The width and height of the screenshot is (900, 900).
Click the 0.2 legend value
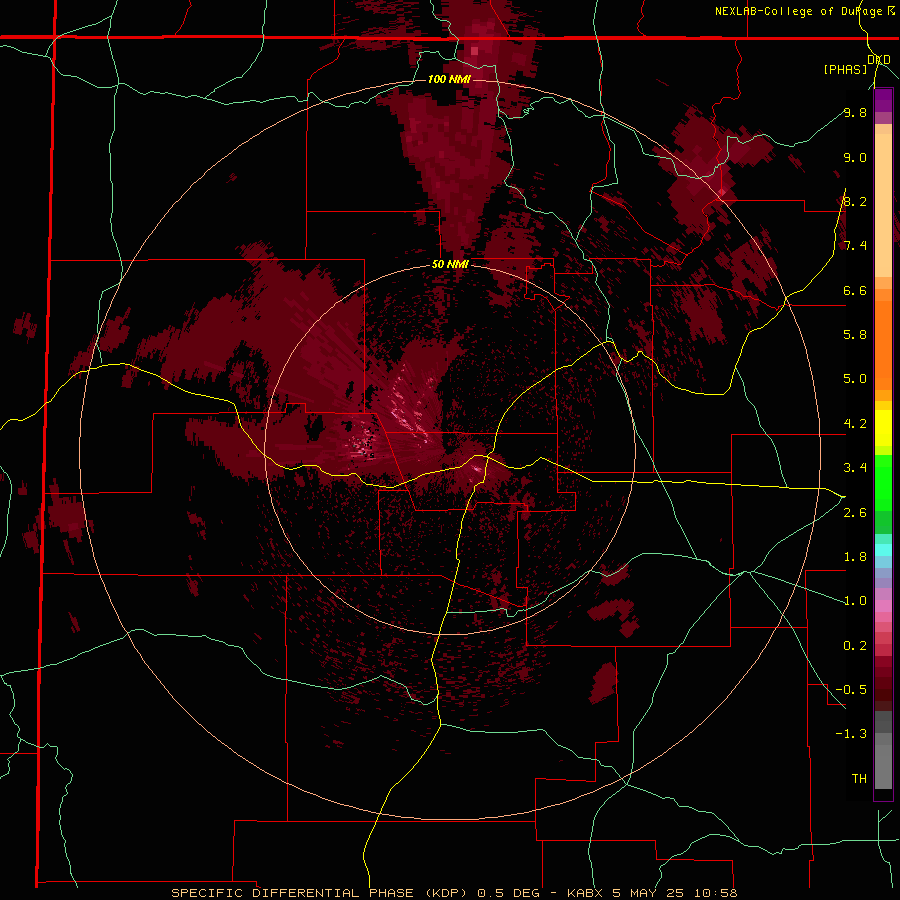point(855,646)
